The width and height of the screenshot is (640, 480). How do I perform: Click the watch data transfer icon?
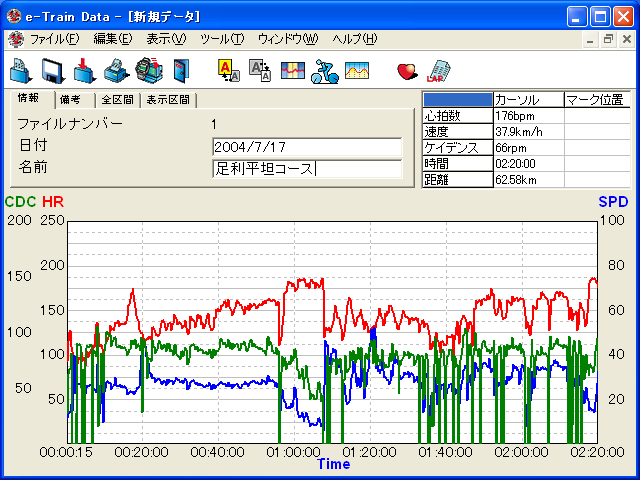(x=148, y=70)
